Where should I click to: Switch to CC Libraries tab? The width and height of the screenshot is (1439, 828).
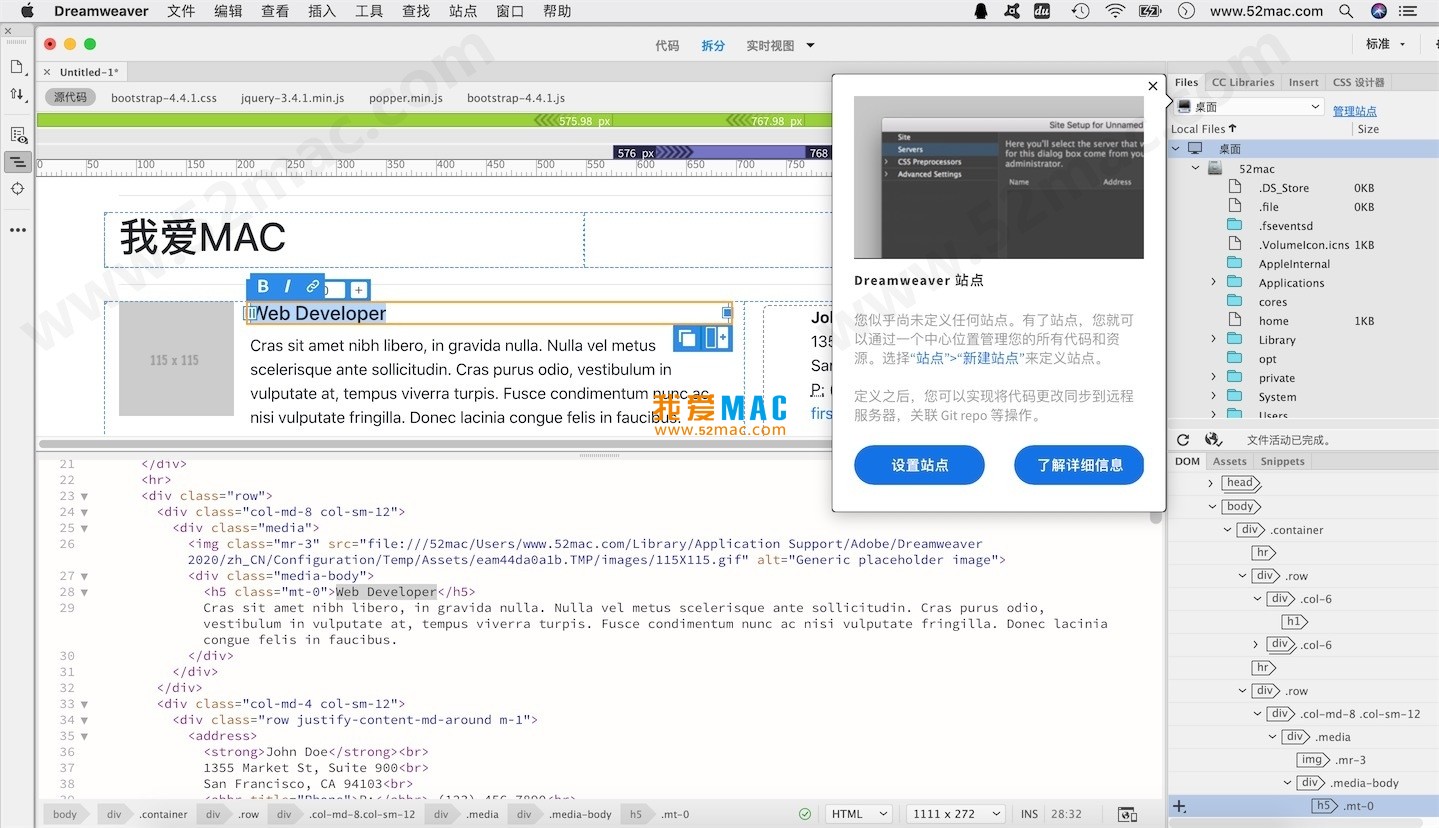pos(1243,82)
